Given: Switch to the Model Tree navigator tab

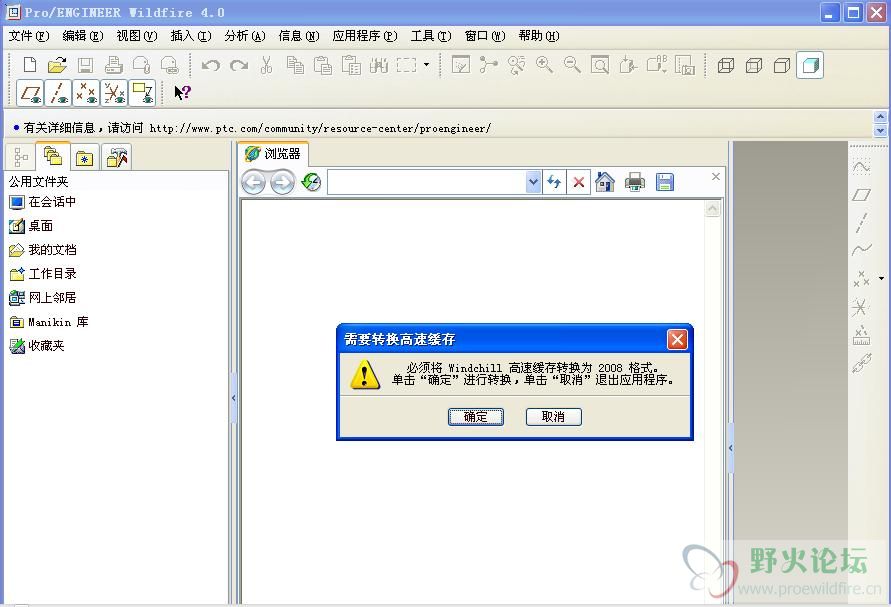Looking at the screenshot, I should tap(20, 157).
